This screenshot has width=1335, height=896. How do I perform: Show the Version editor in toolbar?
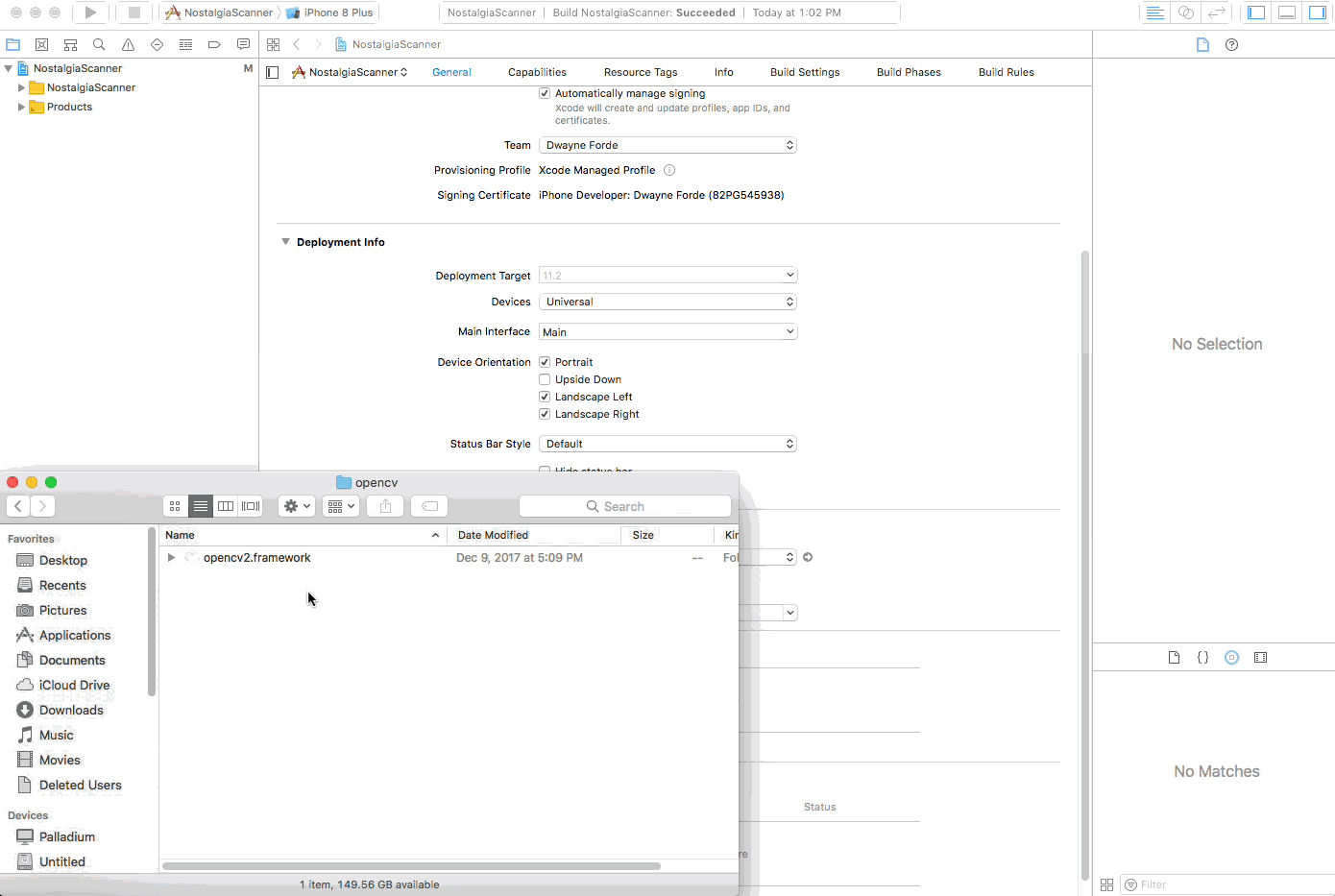point(1217,12)
